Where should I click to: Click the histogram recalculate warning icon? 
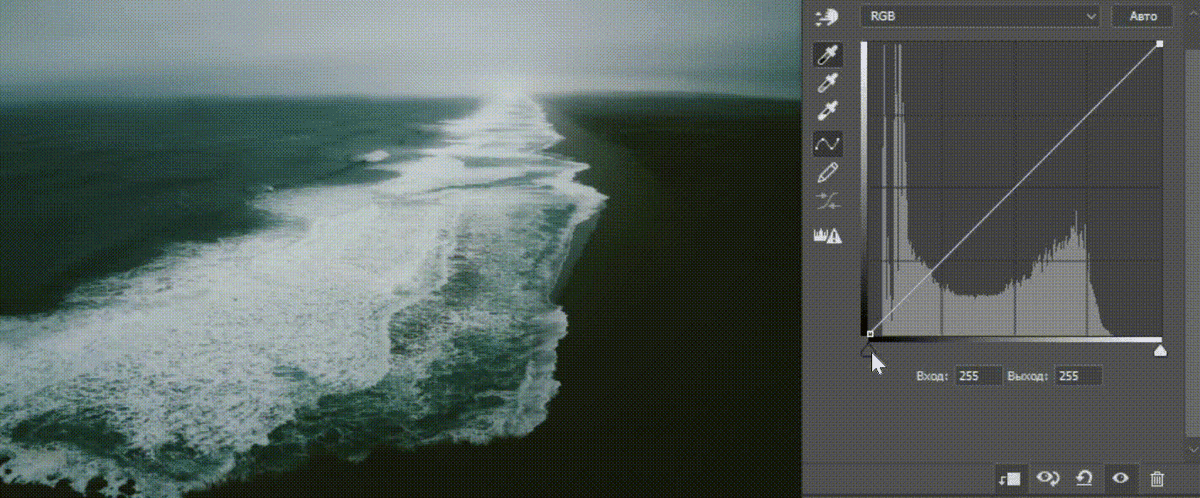coord(829,236)
